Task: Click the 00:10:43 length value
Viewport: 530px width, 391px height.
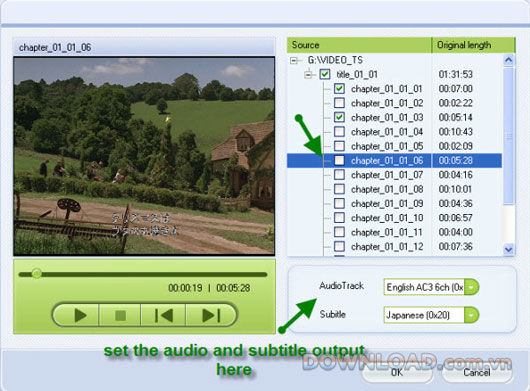Action: click(455, 132)
